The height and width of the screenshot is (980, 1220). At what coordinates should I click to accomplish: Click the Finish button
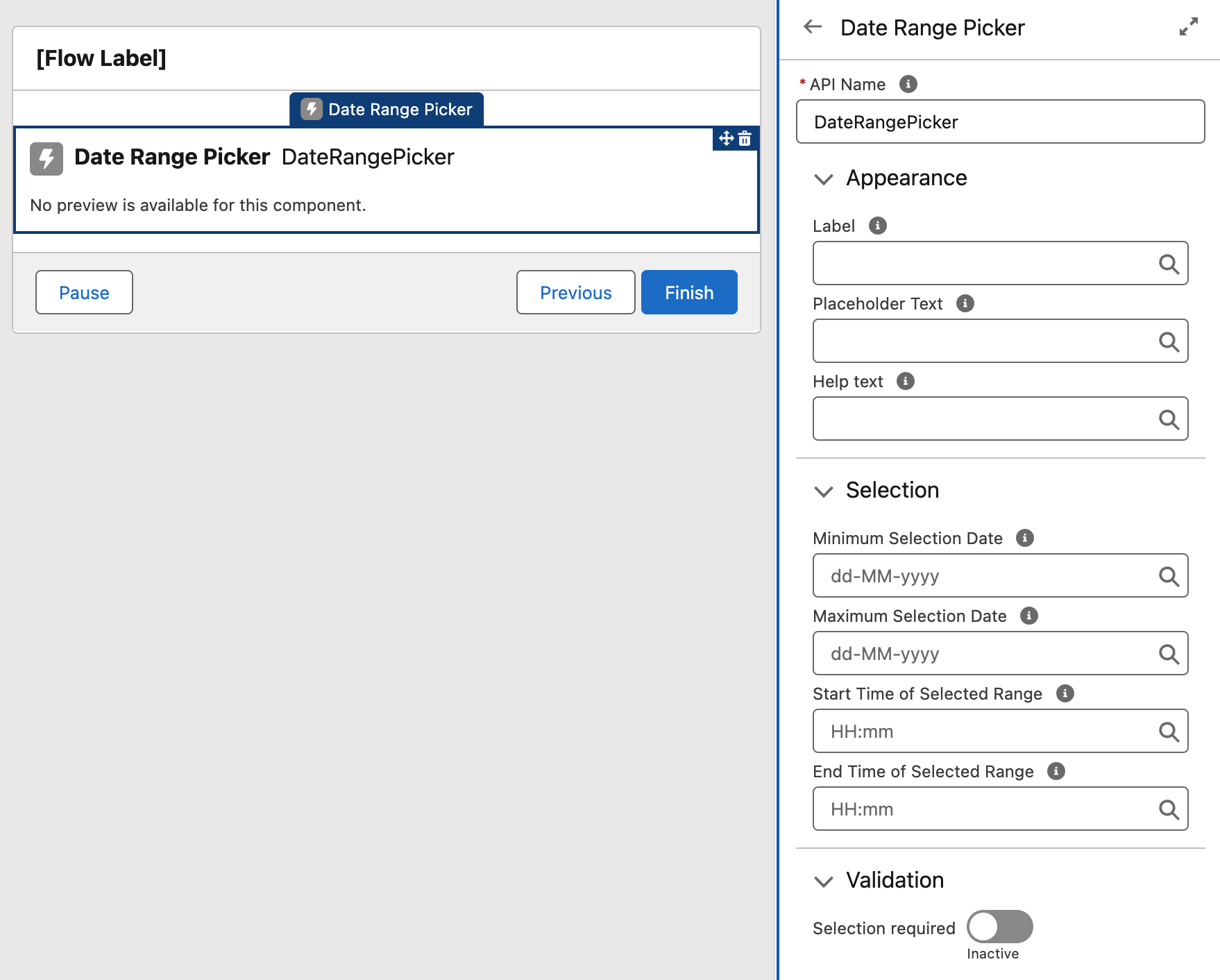tap(688, 292)
